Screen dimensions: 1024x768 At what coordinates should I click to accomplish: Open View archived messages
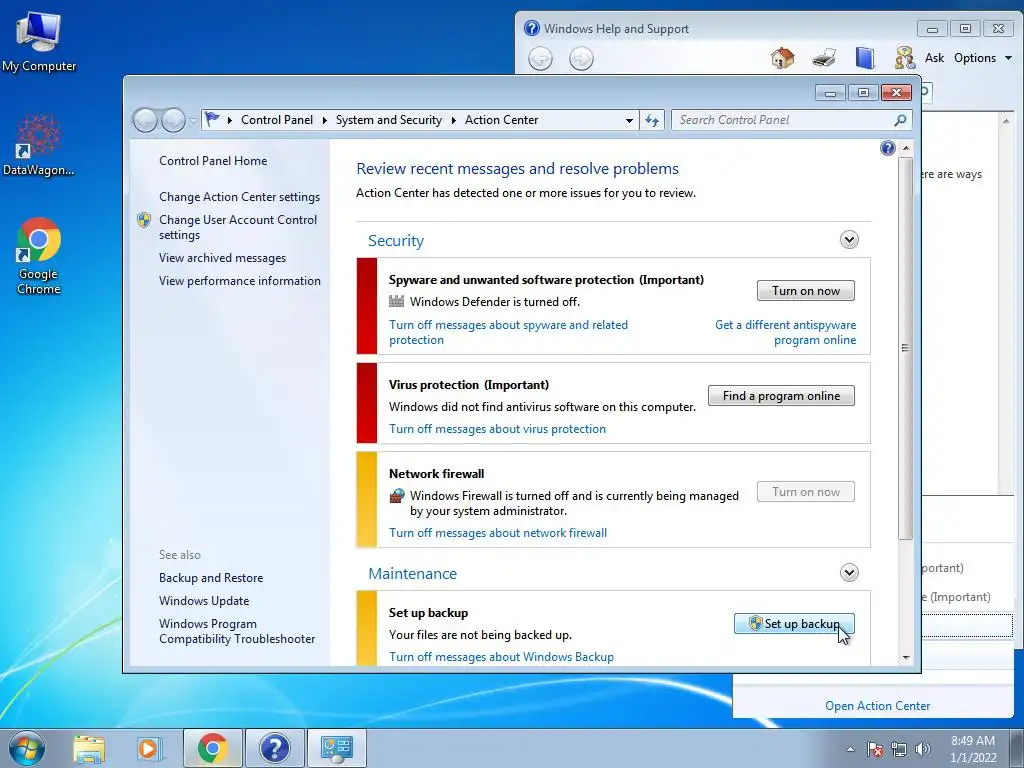coord(222,258)
